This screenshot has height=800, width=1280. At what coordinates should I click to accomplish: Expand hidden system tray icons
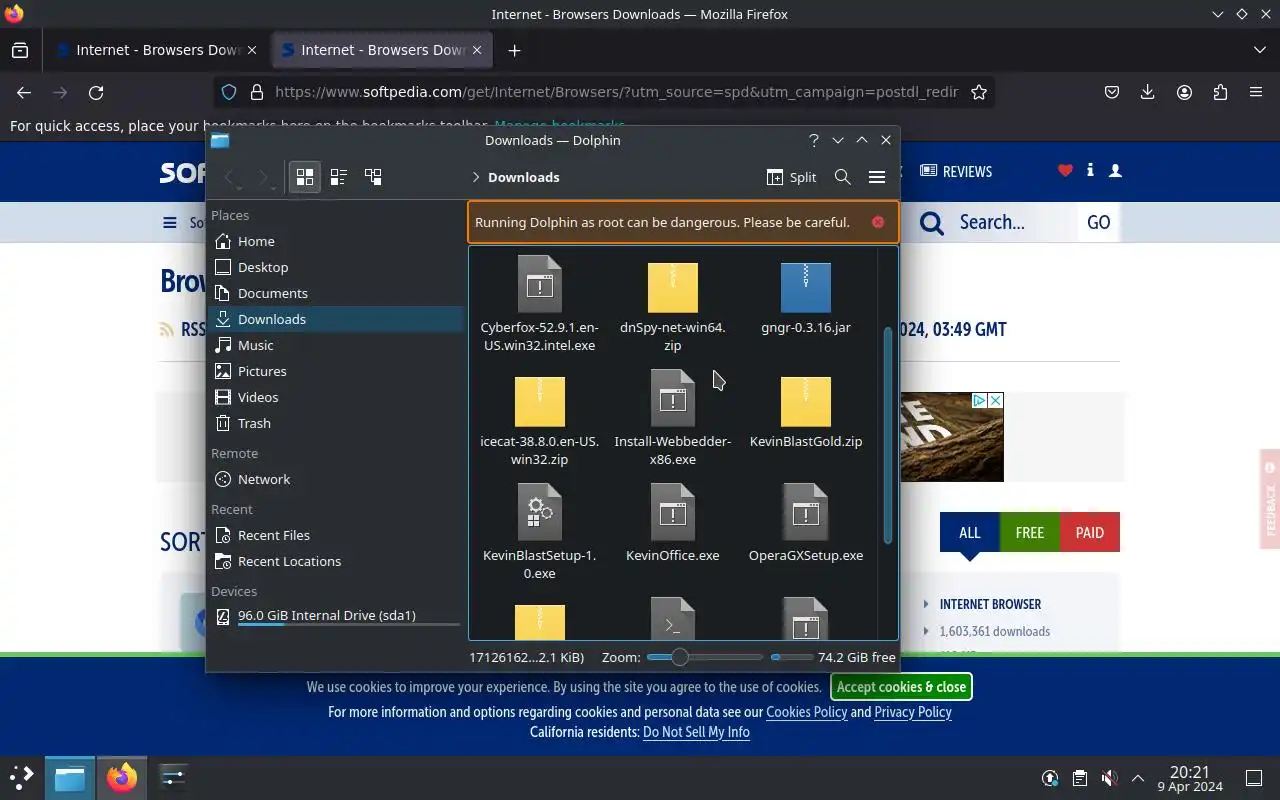(x=1138, y=778)
